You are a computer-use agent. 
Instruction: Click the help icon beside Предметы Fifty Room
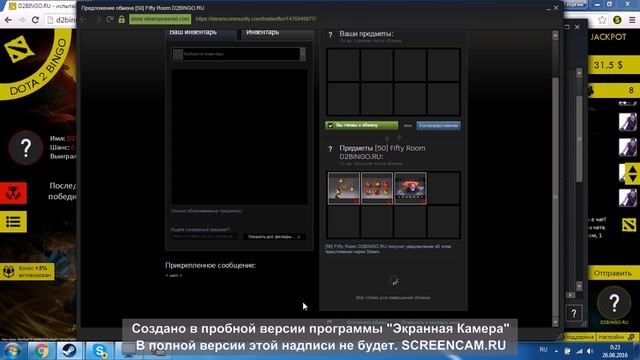(330, 149)
